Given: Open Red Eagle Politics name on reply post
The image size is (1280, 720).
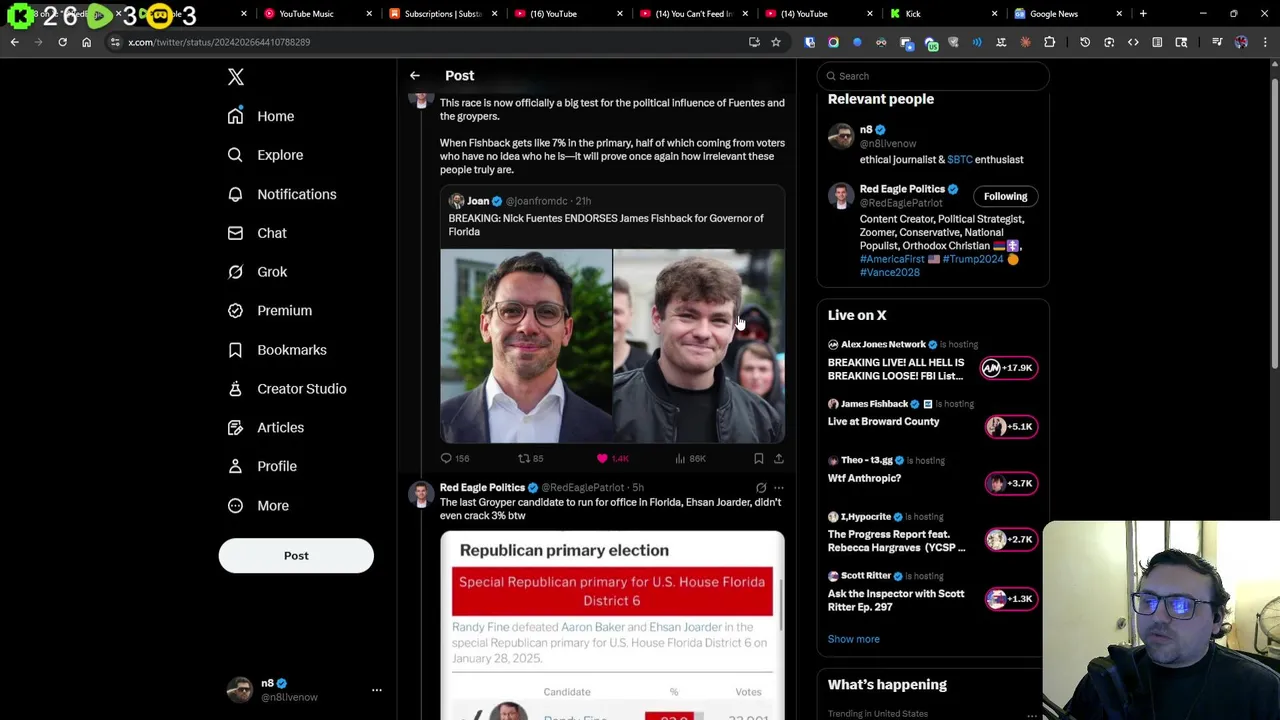Looking at the screenshot, I should 482,488.
